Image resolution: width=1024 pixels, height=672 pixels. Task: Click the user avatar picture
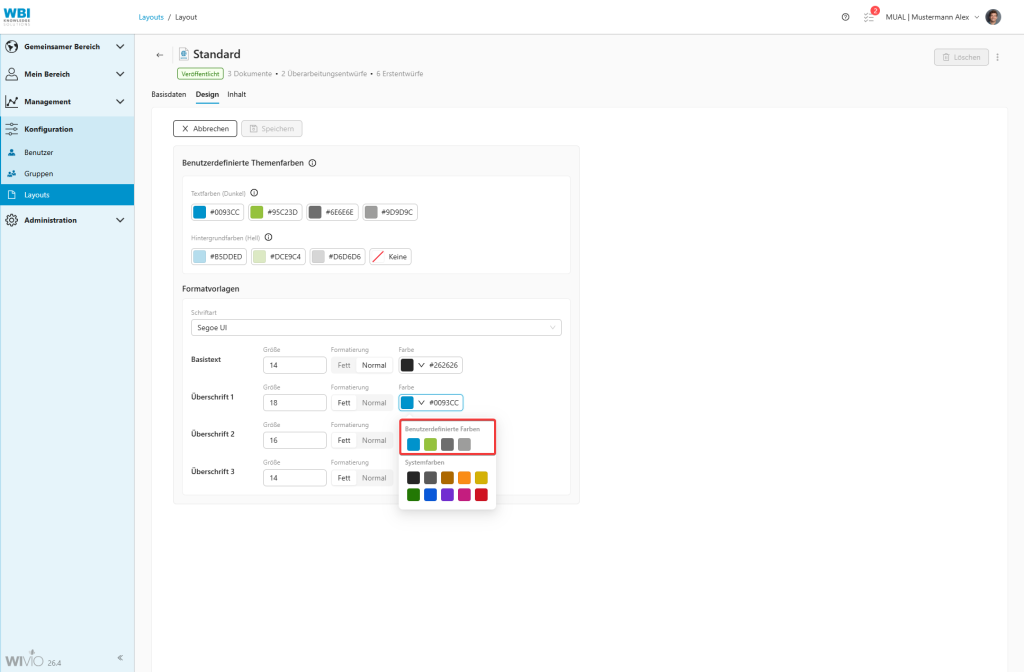[x=993, y=17]
